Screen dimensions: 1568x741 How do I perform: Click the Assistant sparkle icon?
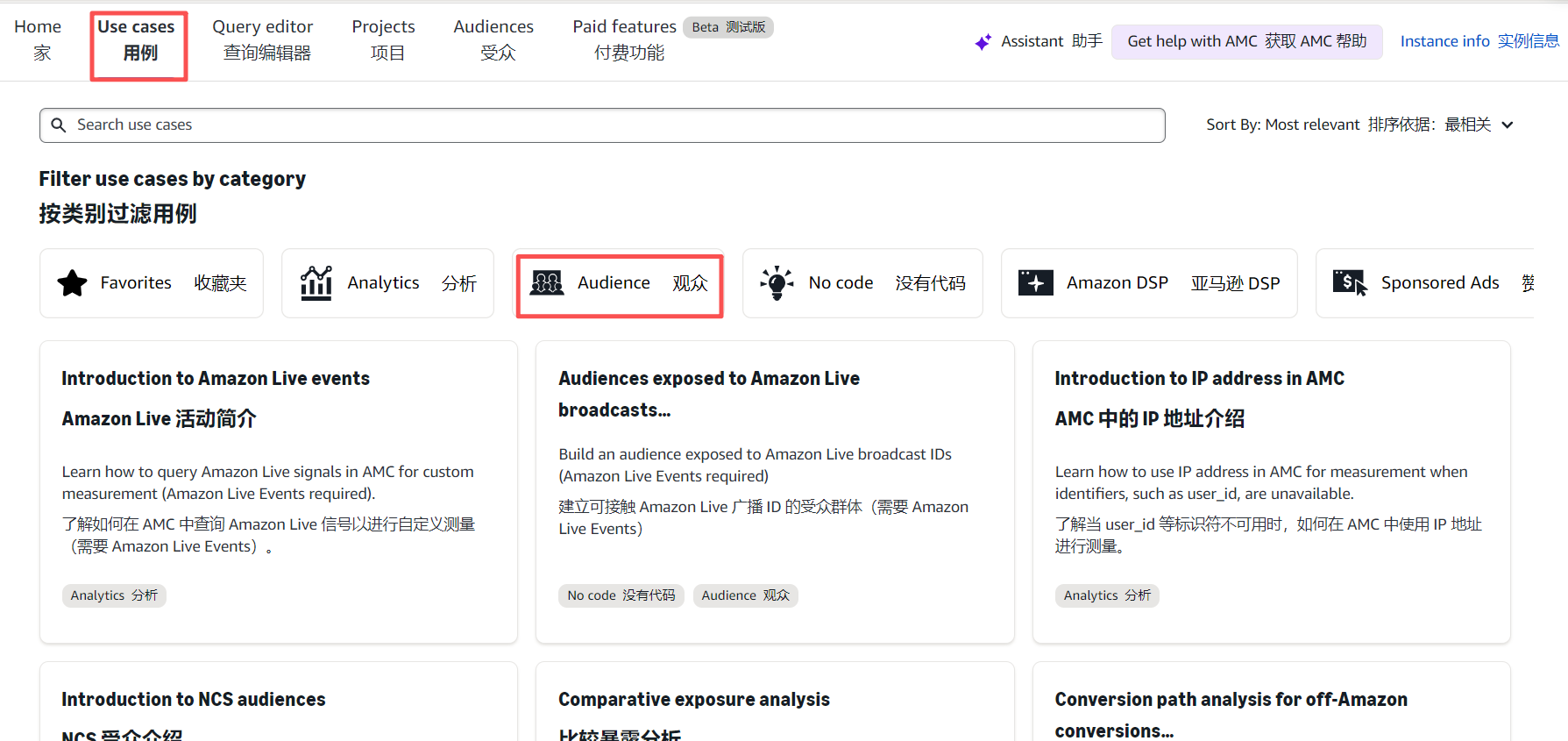(x=983, y=42)
